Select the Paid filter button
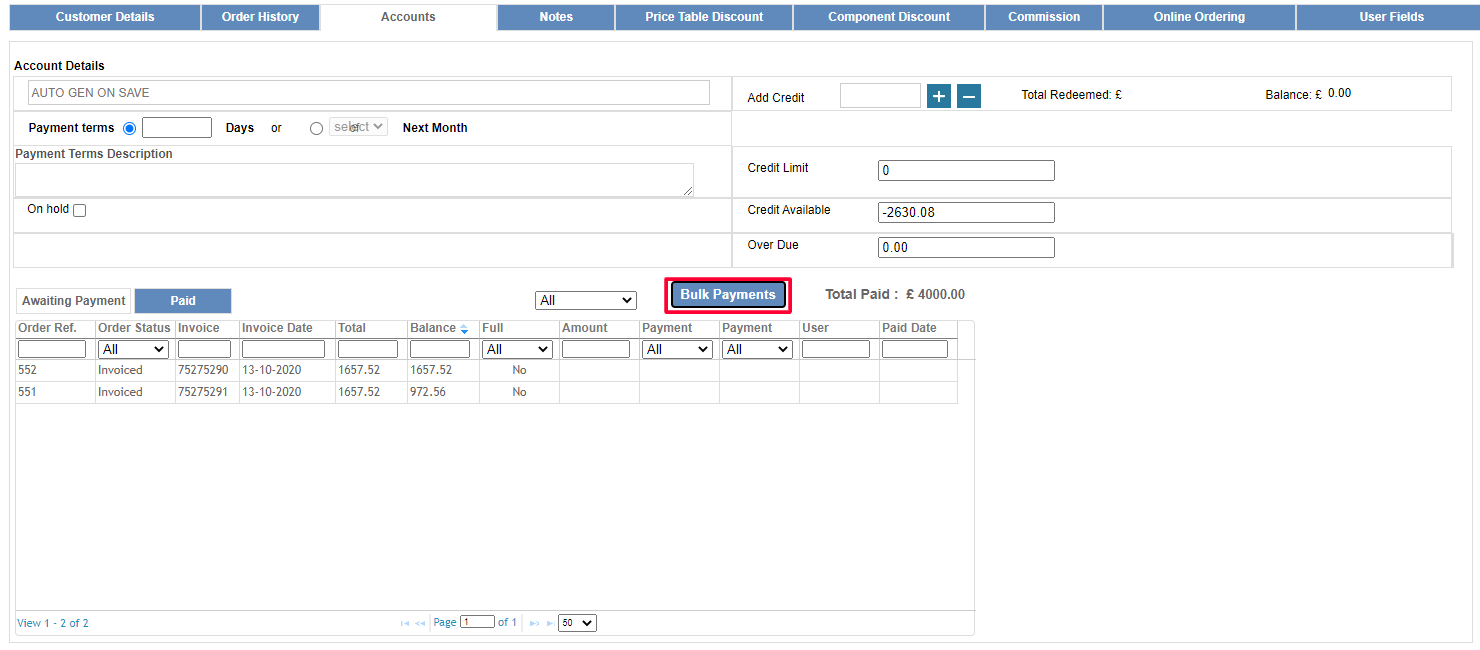This screenshot has width=1480, height=650. pos(182,300)
